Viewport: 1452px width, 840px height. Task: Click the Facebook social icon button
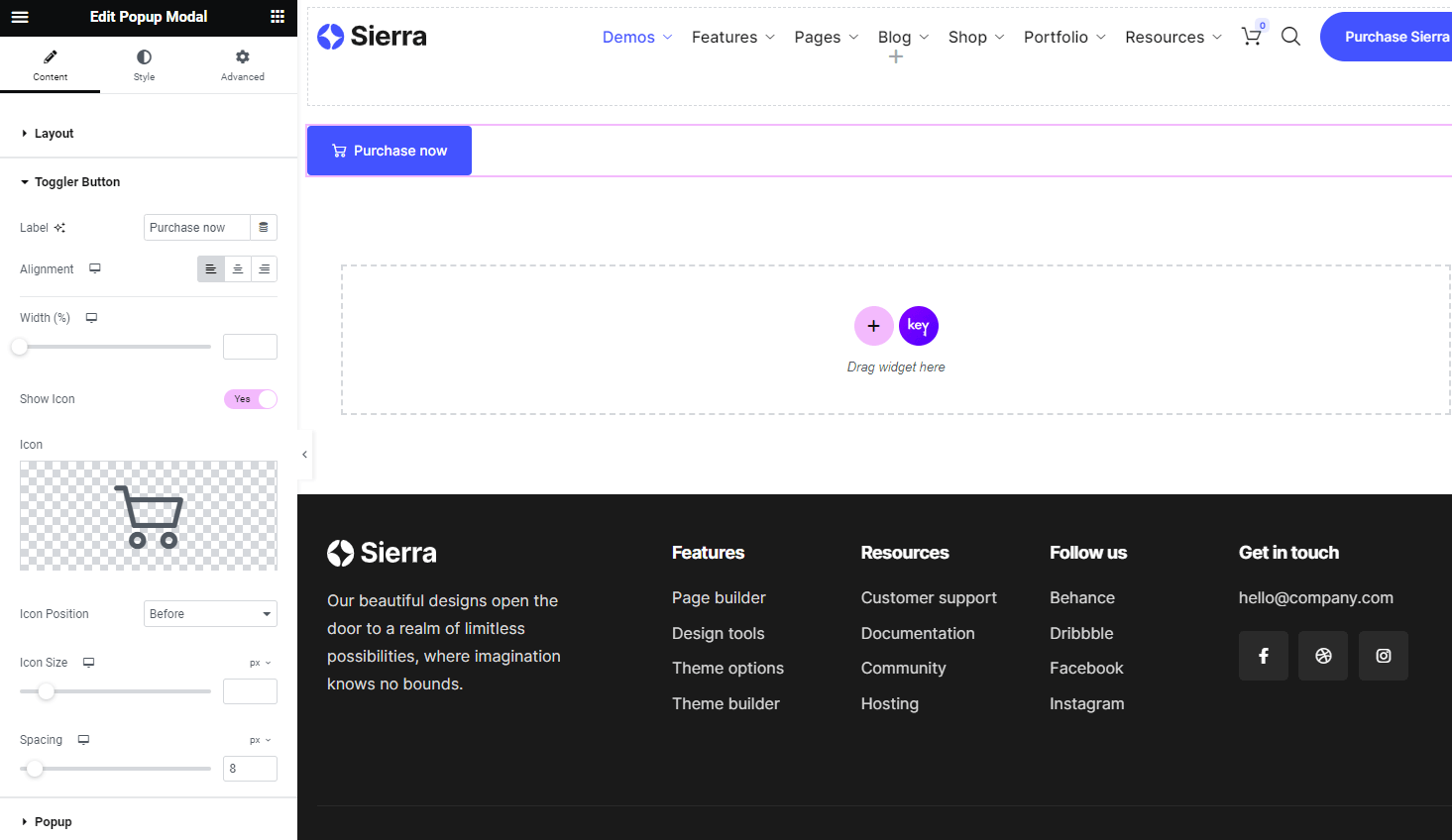coord(1264,656)
